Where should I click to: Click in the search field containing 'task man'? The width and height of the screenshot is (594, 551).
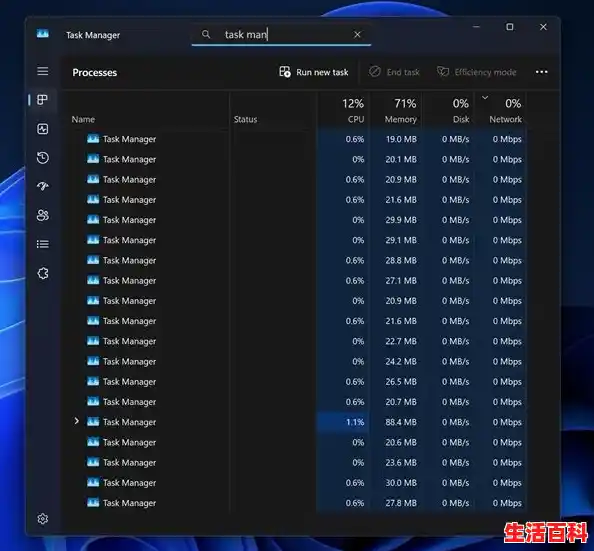[280, 34]
